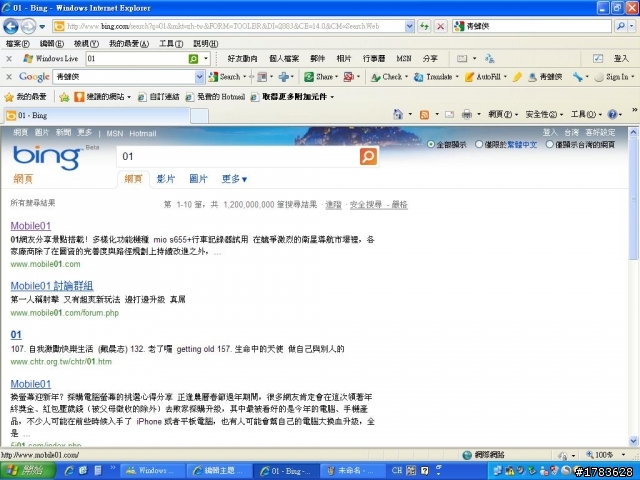Open the 工具(O) command bar dropdown
Screen dimensions: 640x480
586,115
